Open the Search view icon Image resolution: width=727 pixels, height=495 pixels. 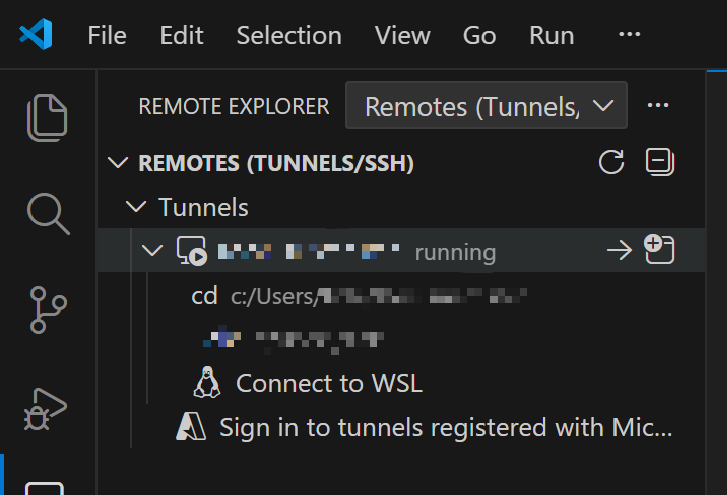pos(47,212)
